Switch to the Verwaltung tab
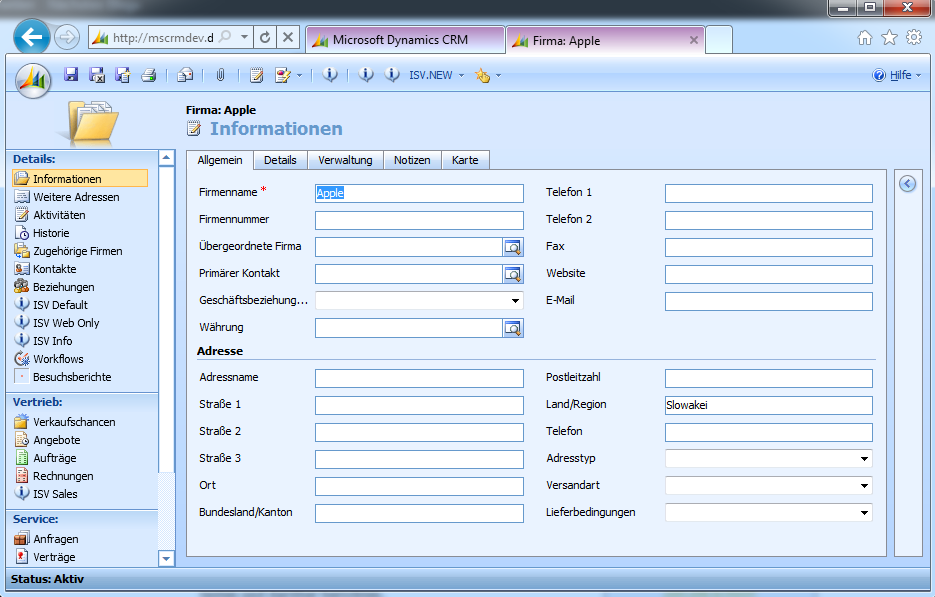Viewport: 935px width, 597px height. coord(345,160)
